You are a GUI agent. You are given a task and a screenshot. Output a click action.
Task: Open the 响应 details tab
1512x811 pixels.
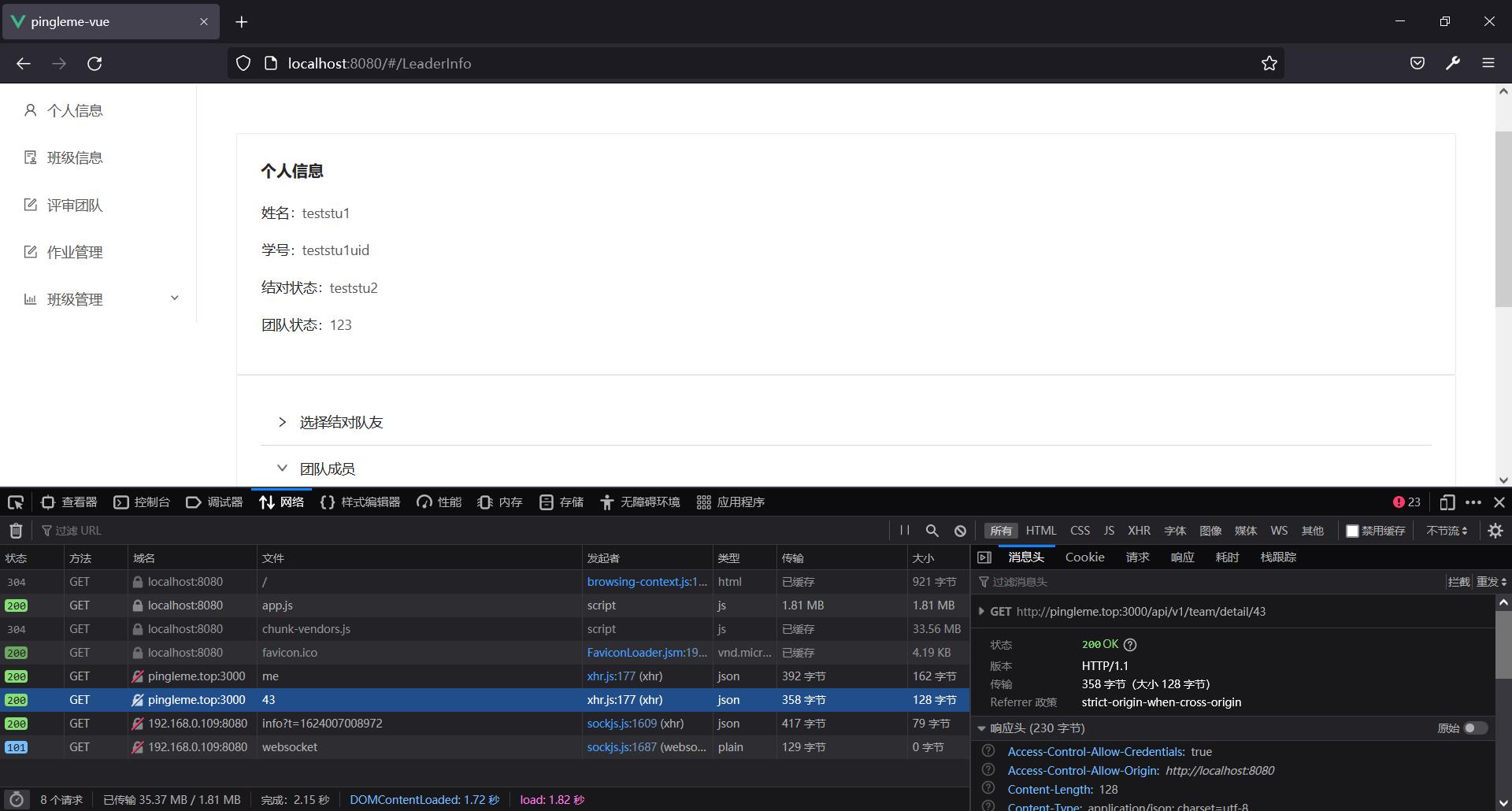(x=1182, y=557)
